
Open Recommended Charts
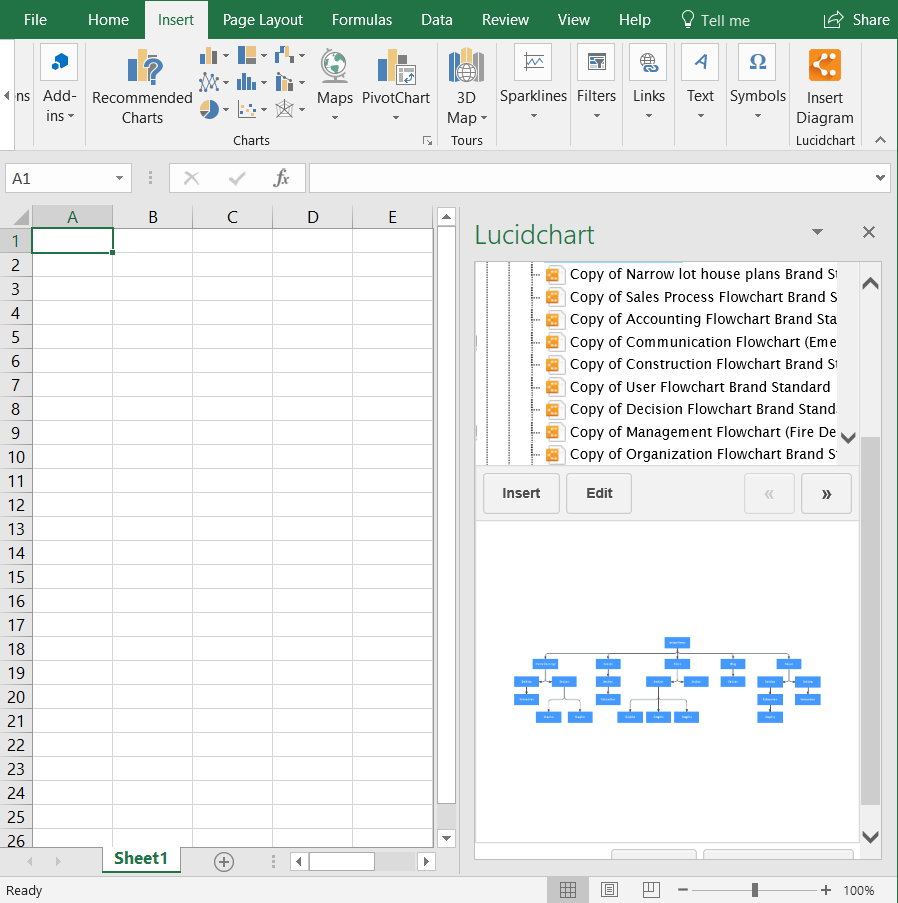pos(142,87)
